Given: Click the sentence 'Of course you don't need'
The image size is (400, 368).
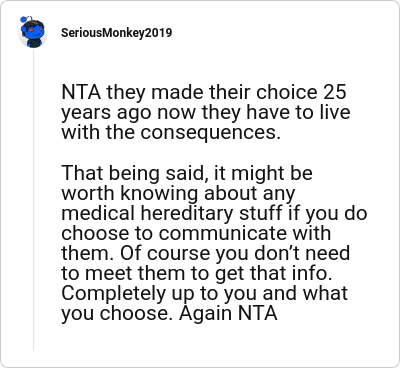Looking at the screenshot, I should (235, 253).
